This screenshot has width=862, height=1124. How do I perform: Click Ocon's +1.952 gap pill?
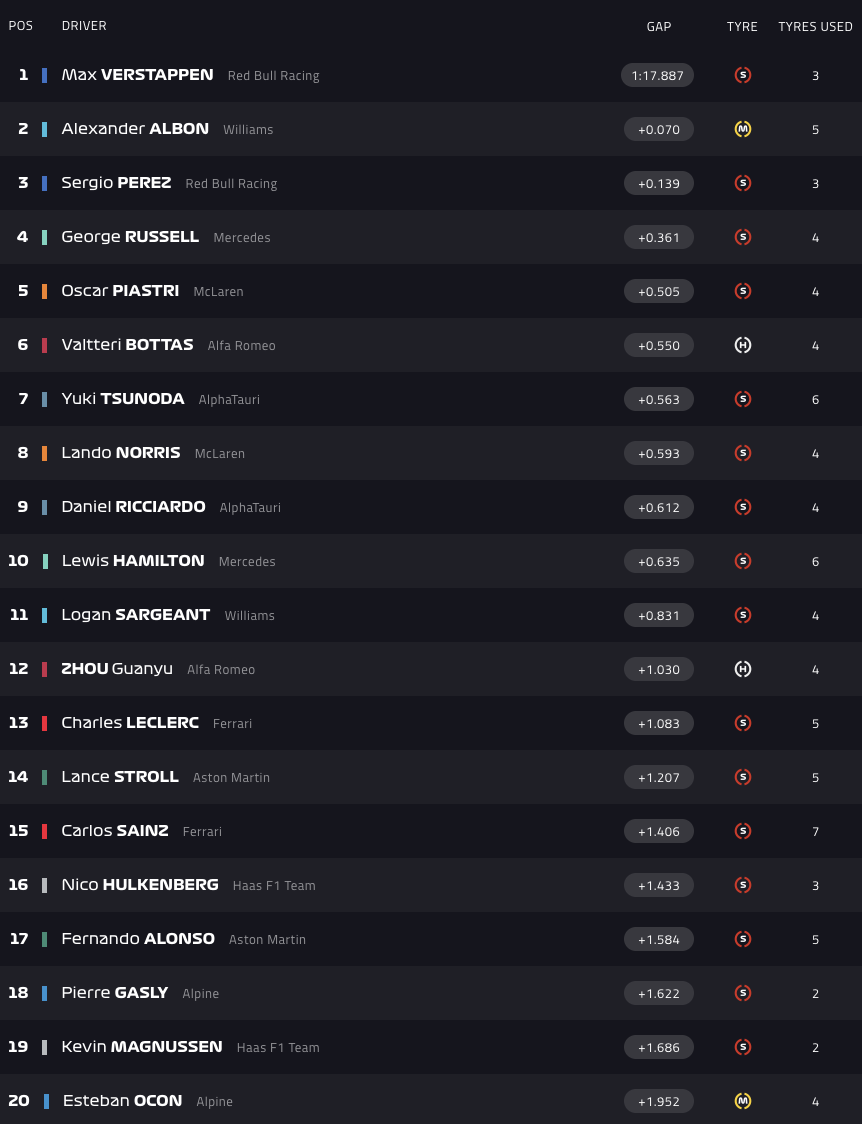pos(658,1101)
